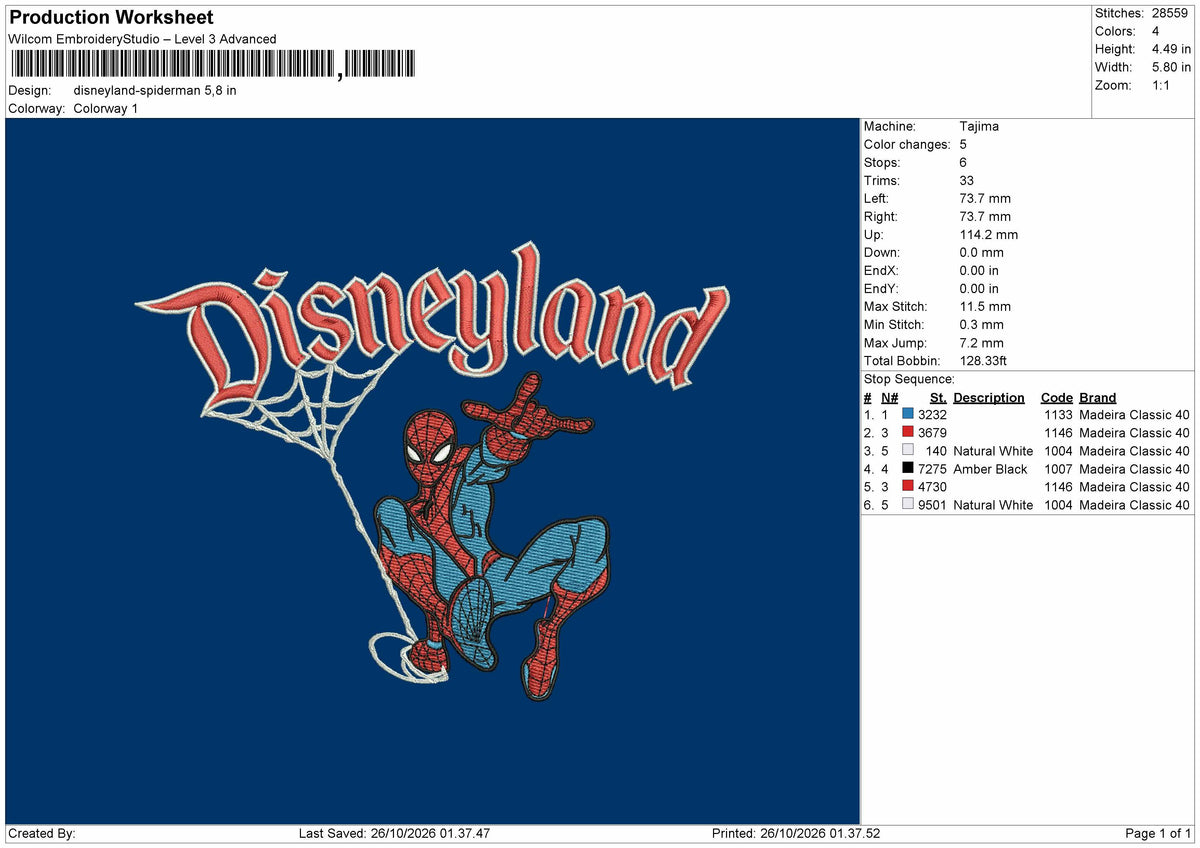This screenshot has width=1200, height=848.
Task: Select the Colorway 1 value
Action: point(106,108)
